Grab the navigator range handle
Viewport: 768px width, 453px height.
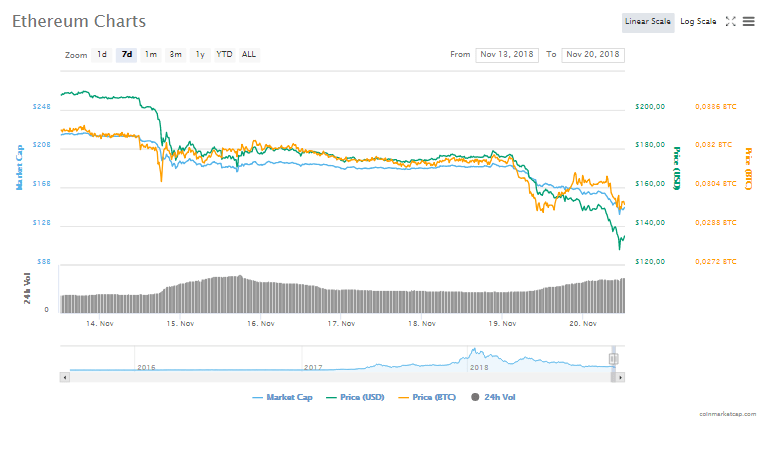pos(613,359)
